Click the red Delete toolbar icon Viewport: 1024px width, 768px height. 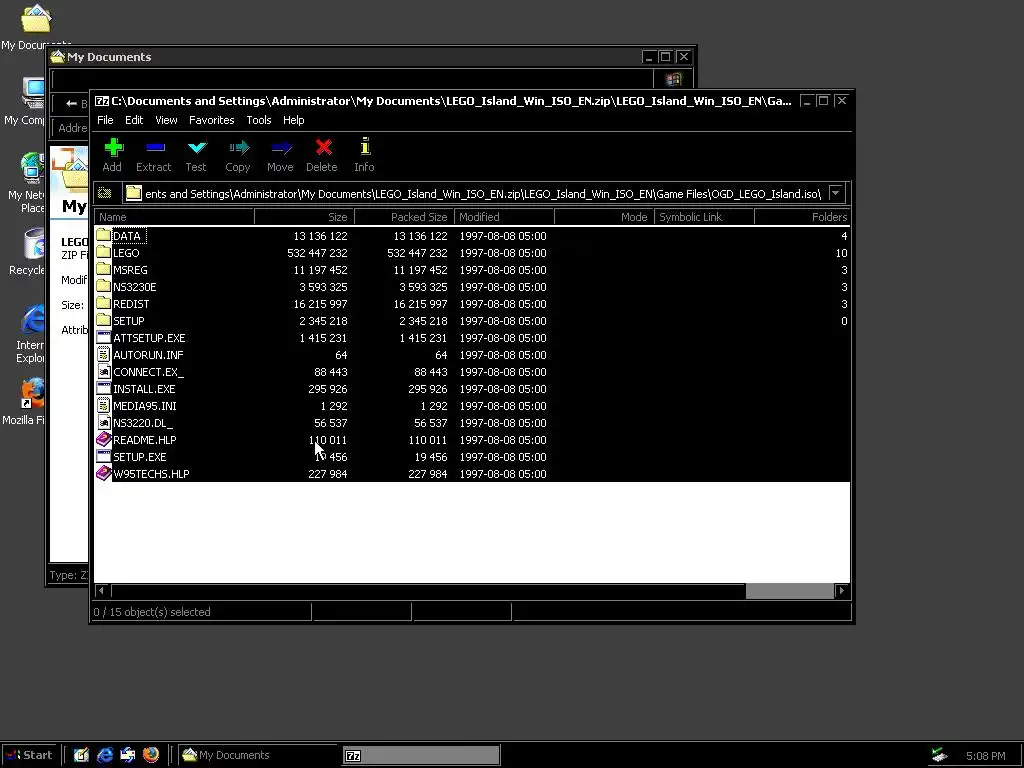coord(323,148)
